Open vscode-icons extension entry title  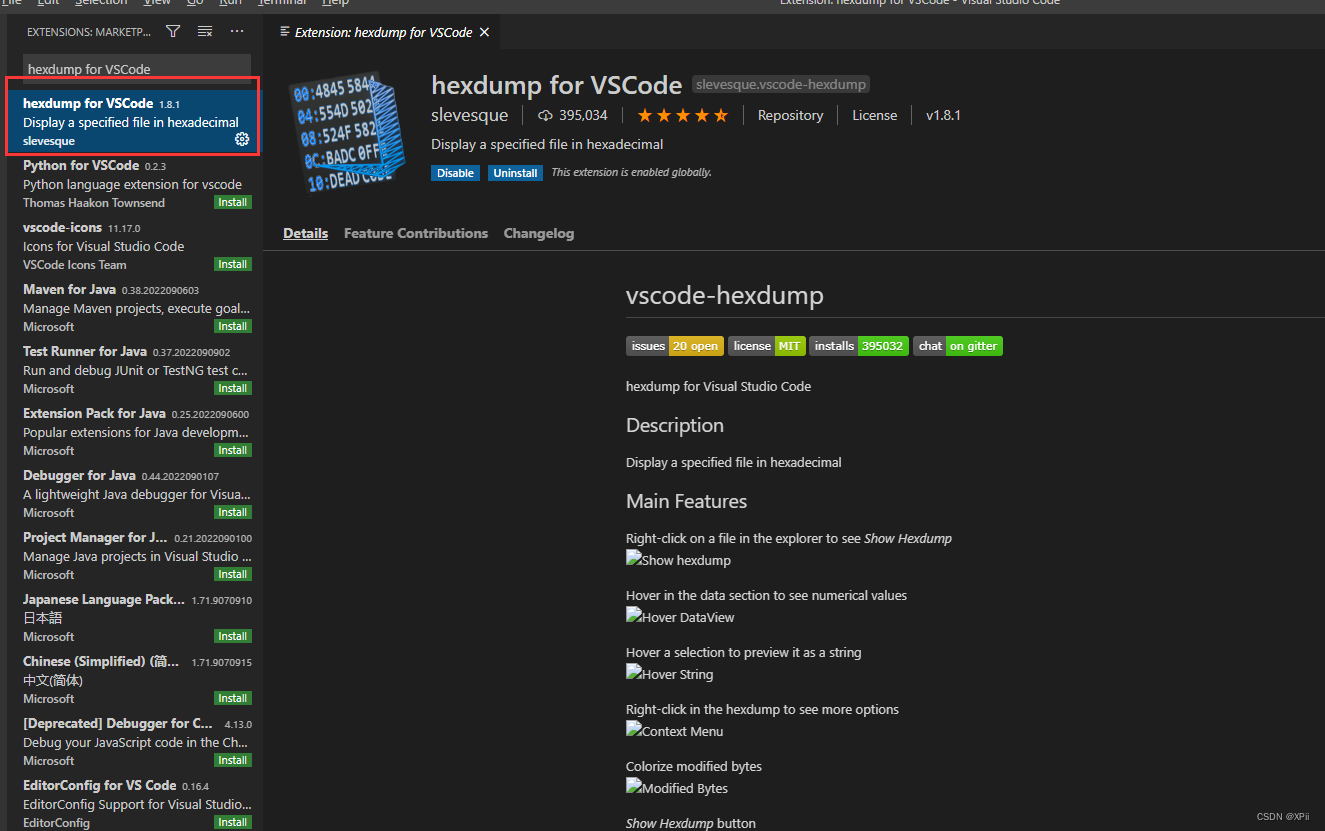62,228
